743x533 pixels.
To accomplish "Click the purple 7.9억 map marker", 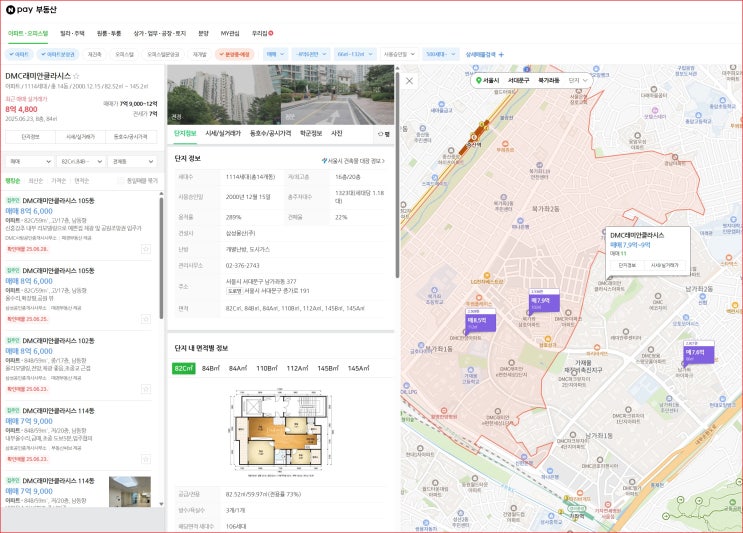I will 544,300.
